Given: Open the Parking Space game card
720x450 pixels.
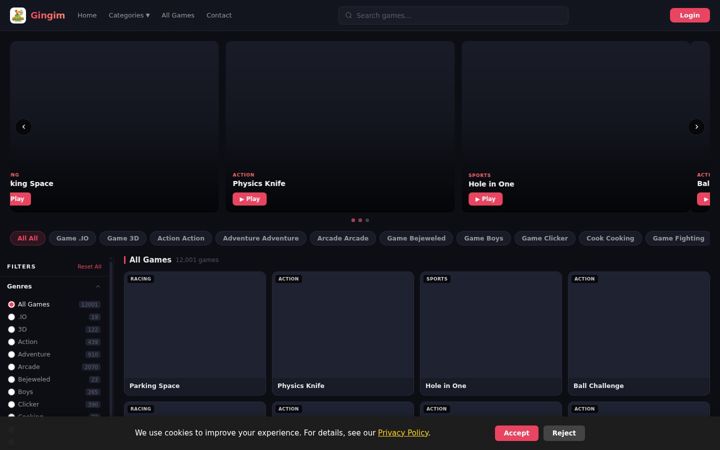Looking at the screenshot, I should click(195, 333).
